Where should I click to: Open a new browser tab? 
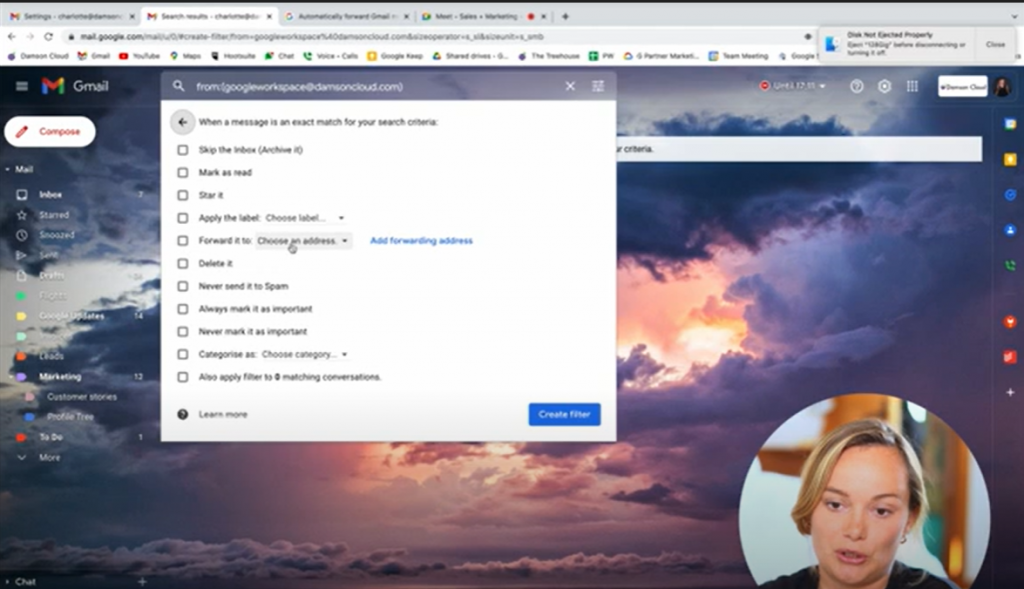click(x=566, y=16)
